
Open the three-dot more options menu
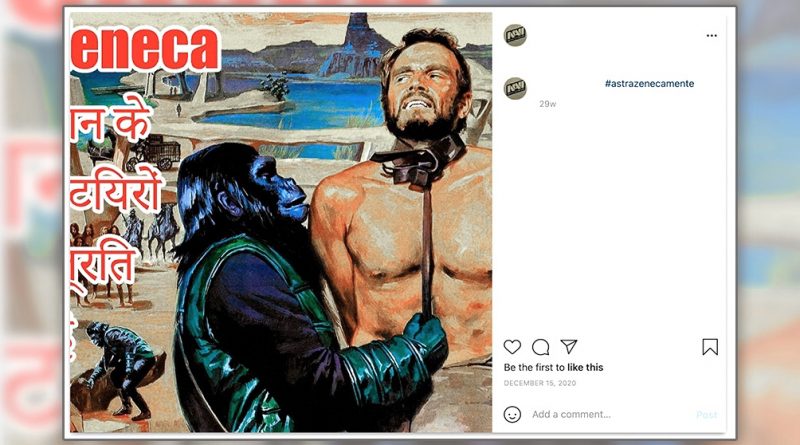(712, 36)
